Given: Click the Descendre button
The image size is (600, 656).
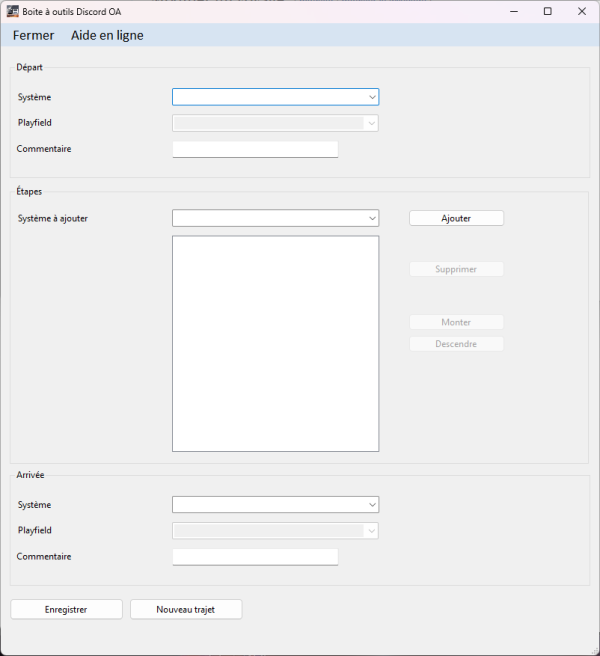Looking at the screenshot, I should 456,344.
